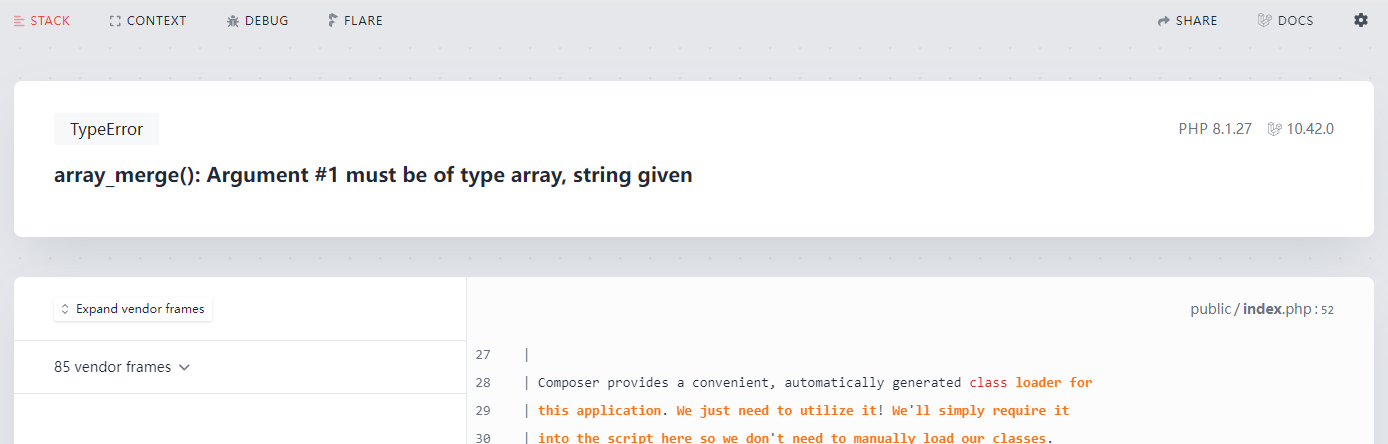Viewport: 1388px width, 444px height.
Task: Click chevron next to 85 vendor frames
Action: click(184, 367)
